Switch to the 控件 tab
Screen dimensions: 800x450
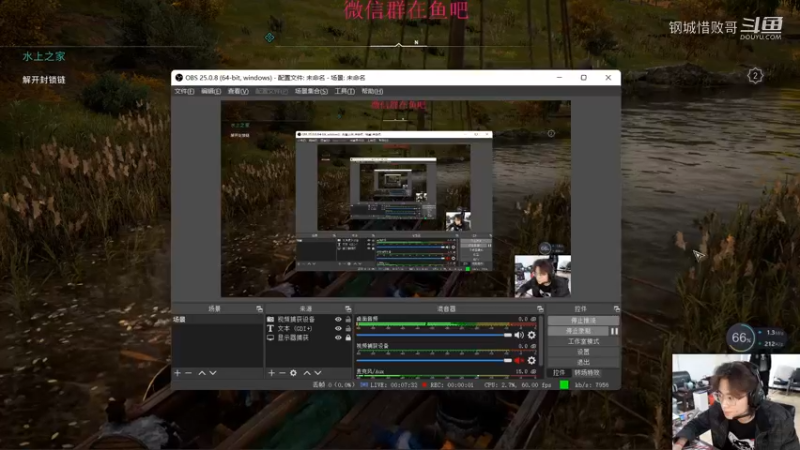pos(559,373)
